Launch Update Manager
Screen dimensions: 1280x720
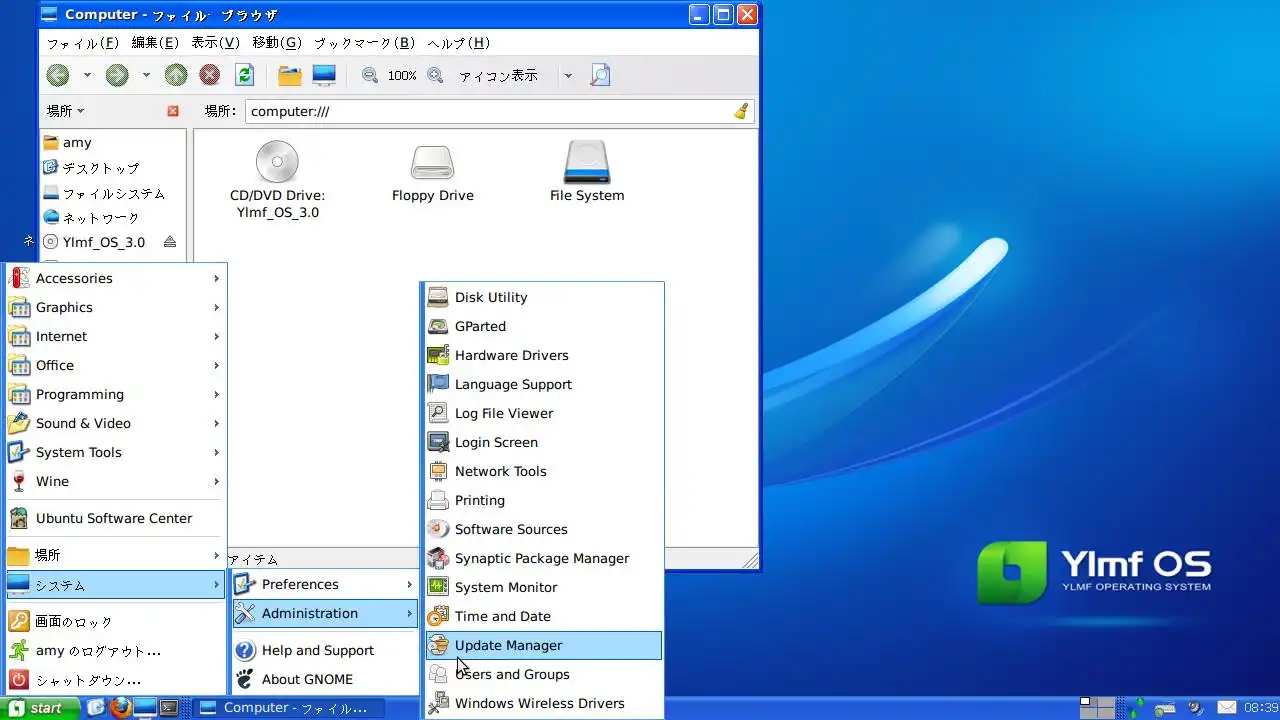[x=542, y=645]
